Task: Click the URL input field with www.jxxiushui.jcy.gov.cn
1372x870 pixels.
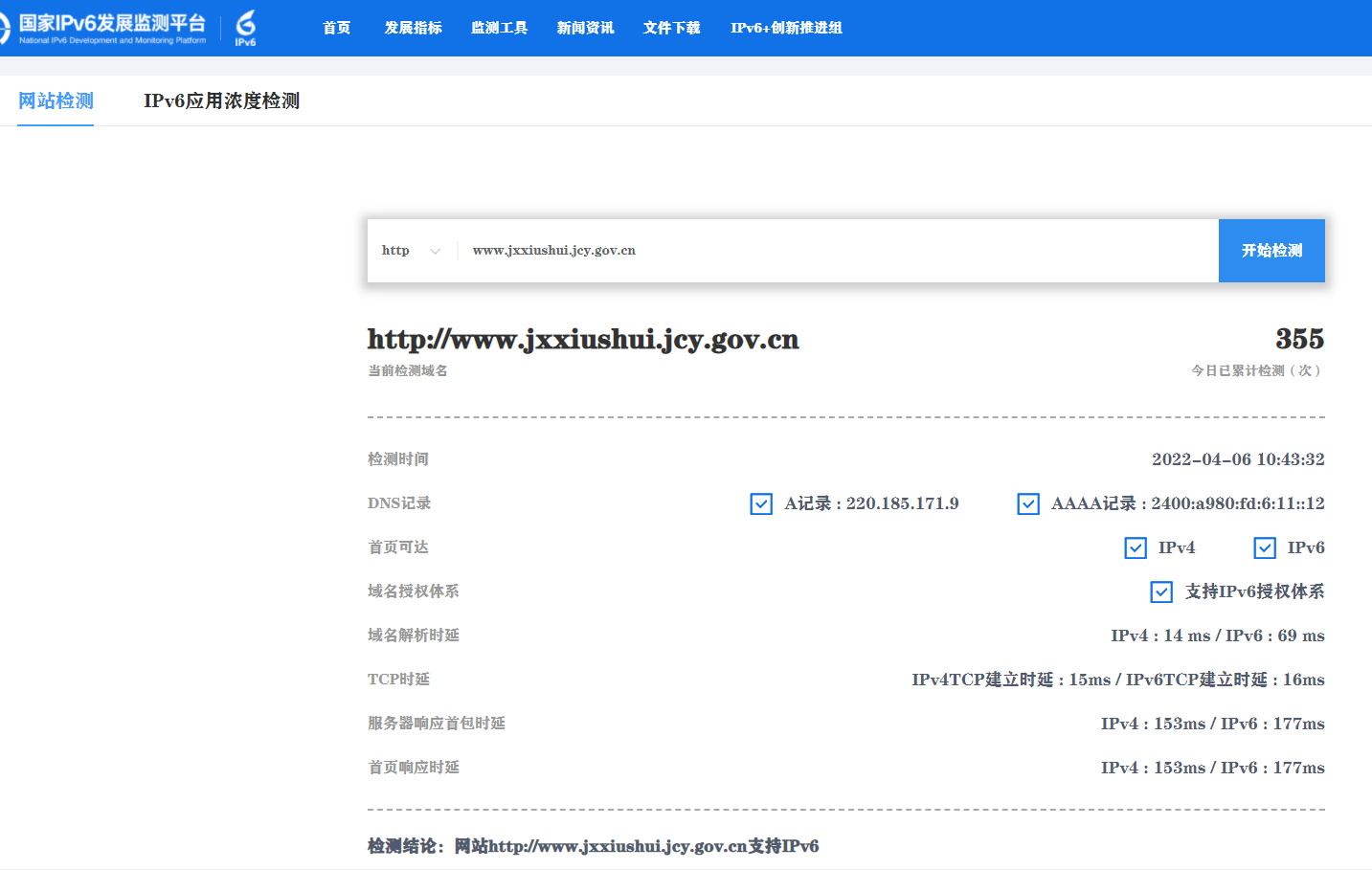Action: point(838,251)
